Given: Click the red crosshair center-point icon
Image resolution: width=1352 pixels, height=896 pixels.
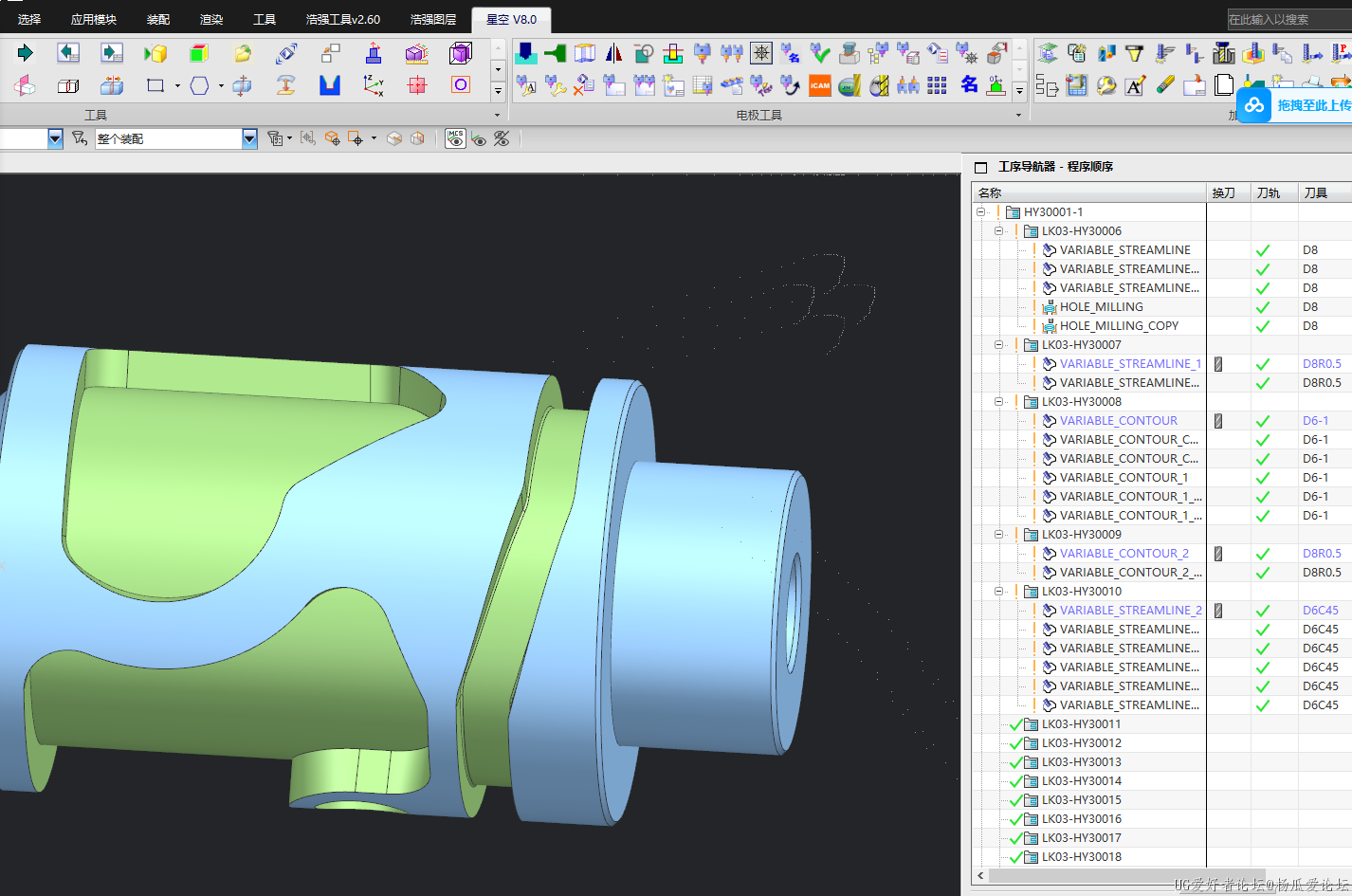Looking at the screenshot, I should click(x=417, y=85).
